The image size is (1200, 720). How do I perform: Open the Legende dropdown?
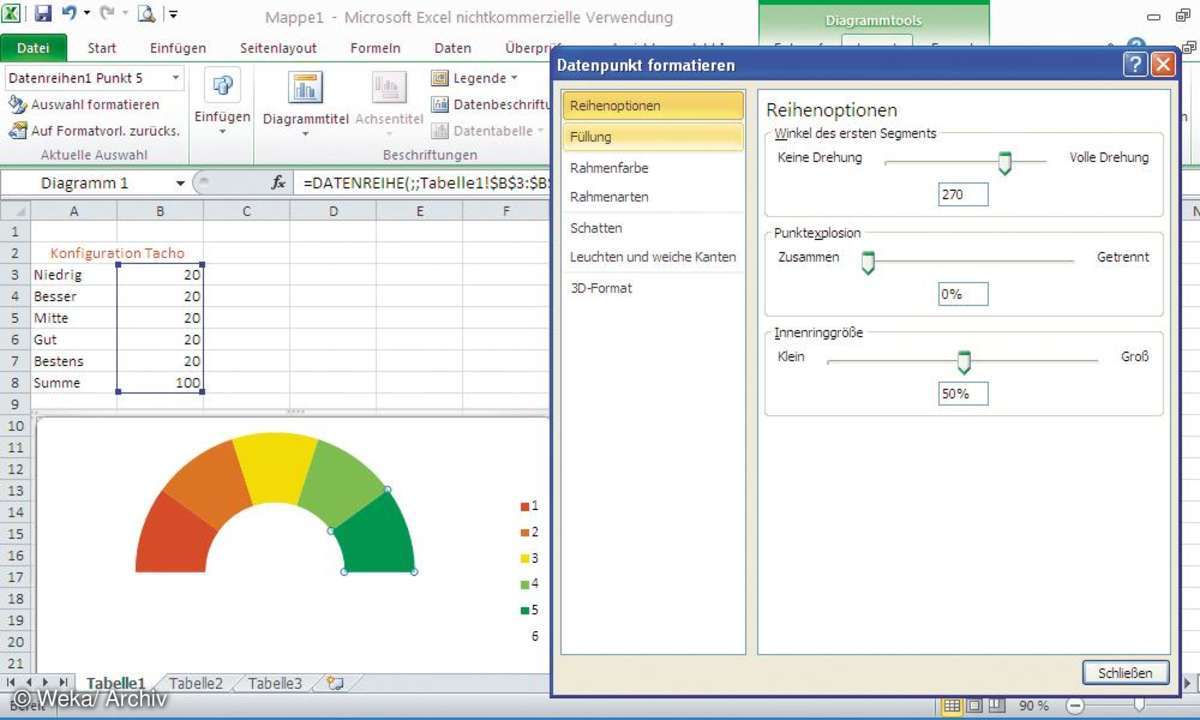[x=475, y=78]
